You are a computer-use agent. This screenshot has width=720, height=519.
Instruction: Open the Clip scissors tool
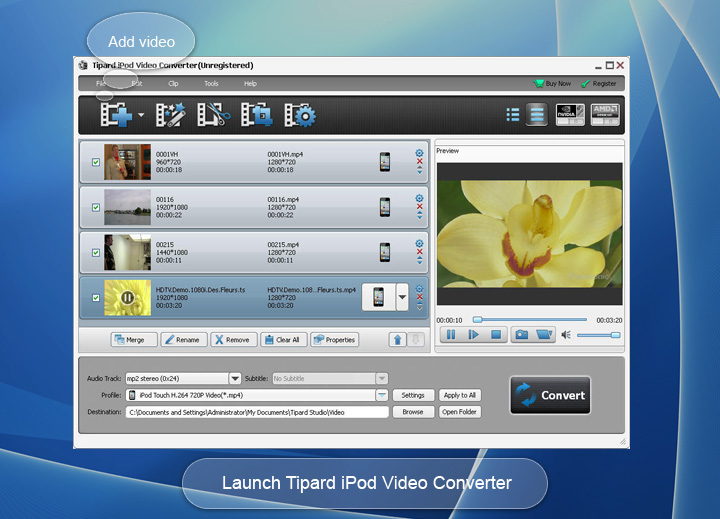[x=214, y=115]
